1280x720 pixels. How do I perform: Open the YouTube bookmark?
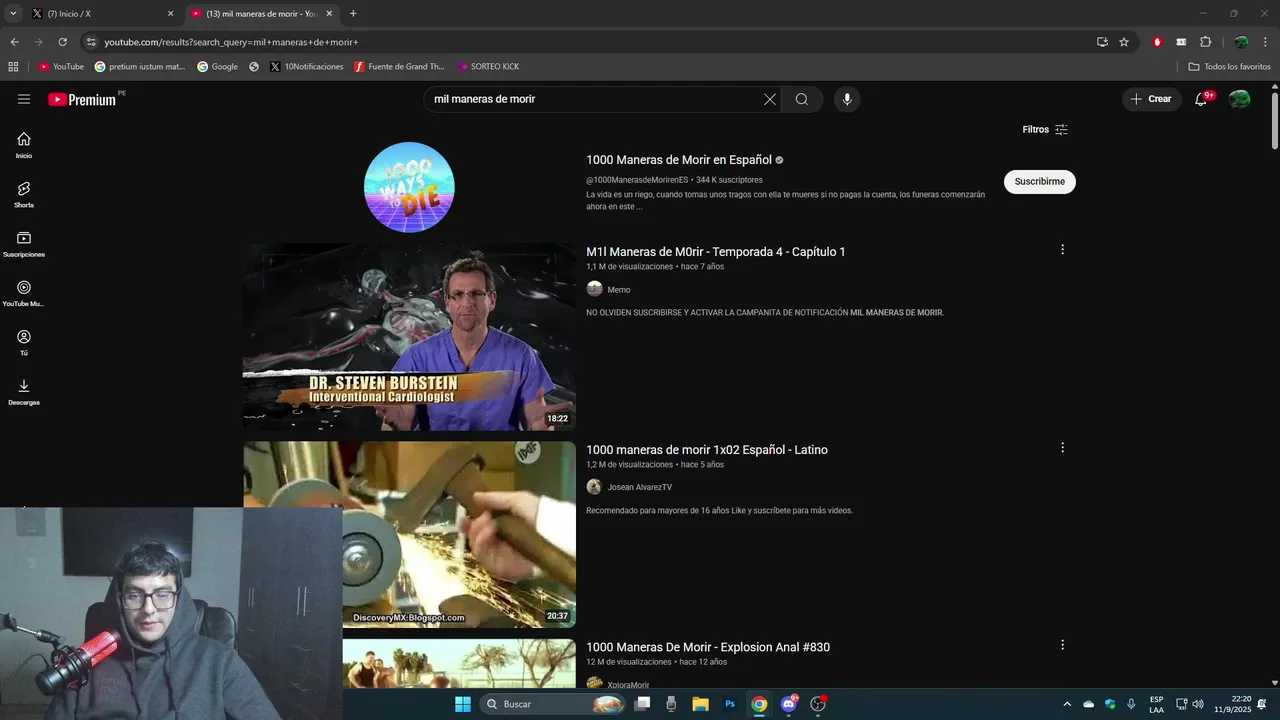(61, 67)
